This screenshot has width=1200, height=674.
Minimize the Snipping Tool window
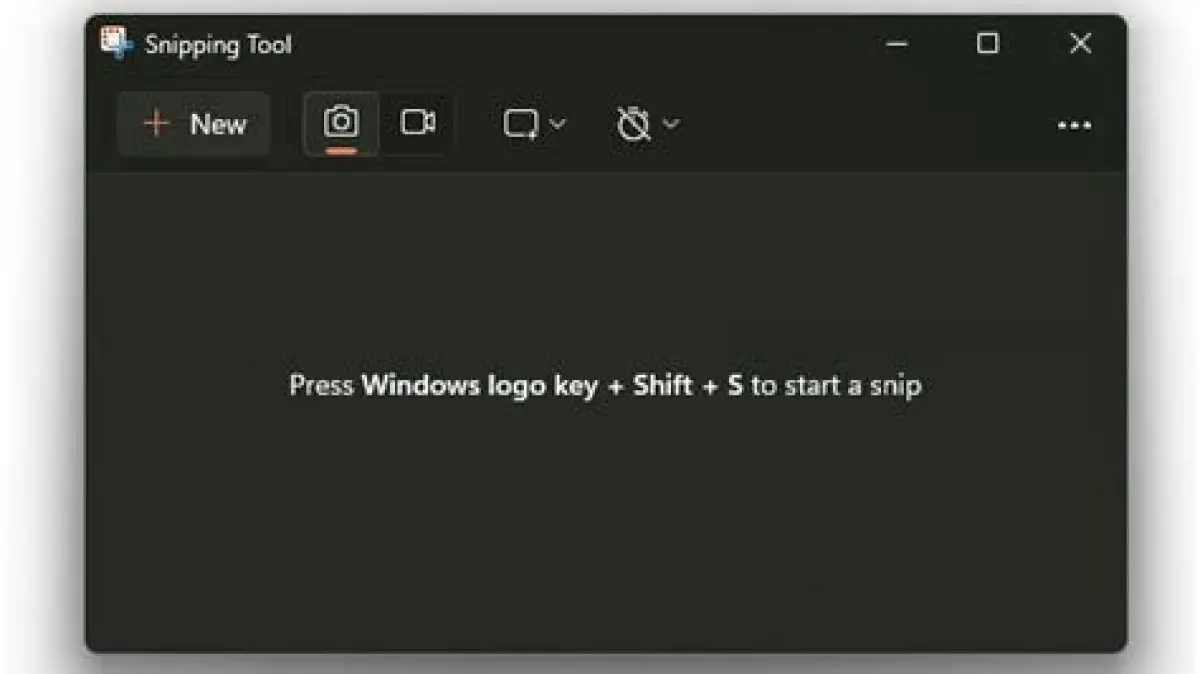pos(897,43)
